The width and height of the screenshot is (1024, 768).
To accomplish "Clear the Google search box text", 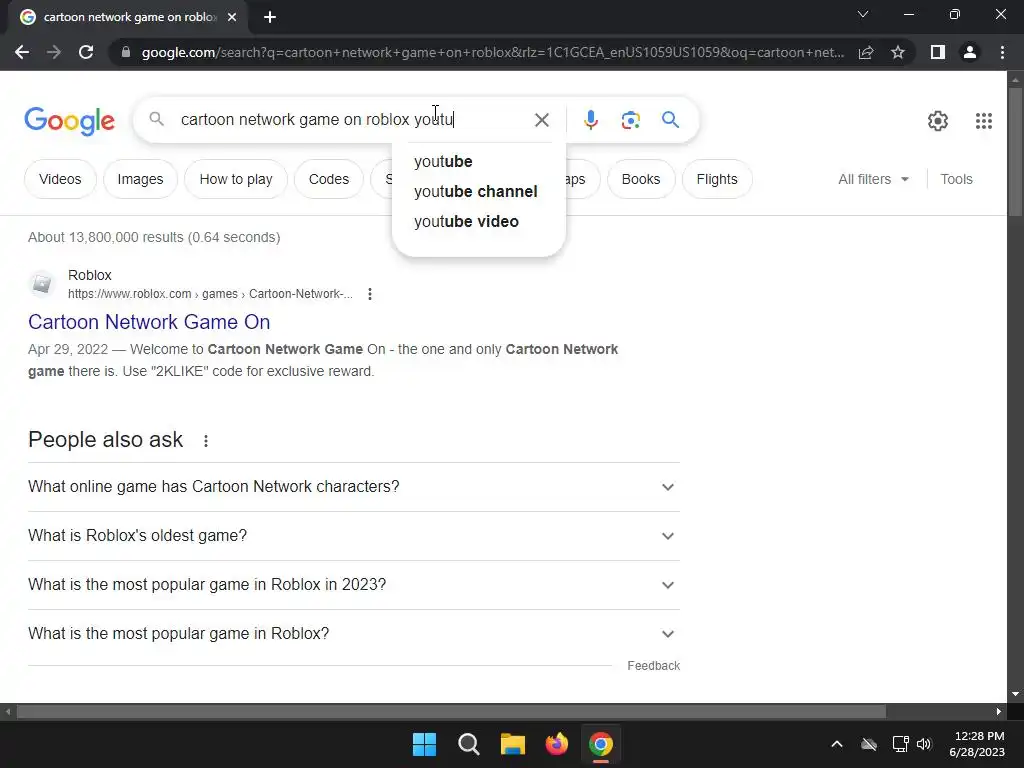I will point(541,120).
